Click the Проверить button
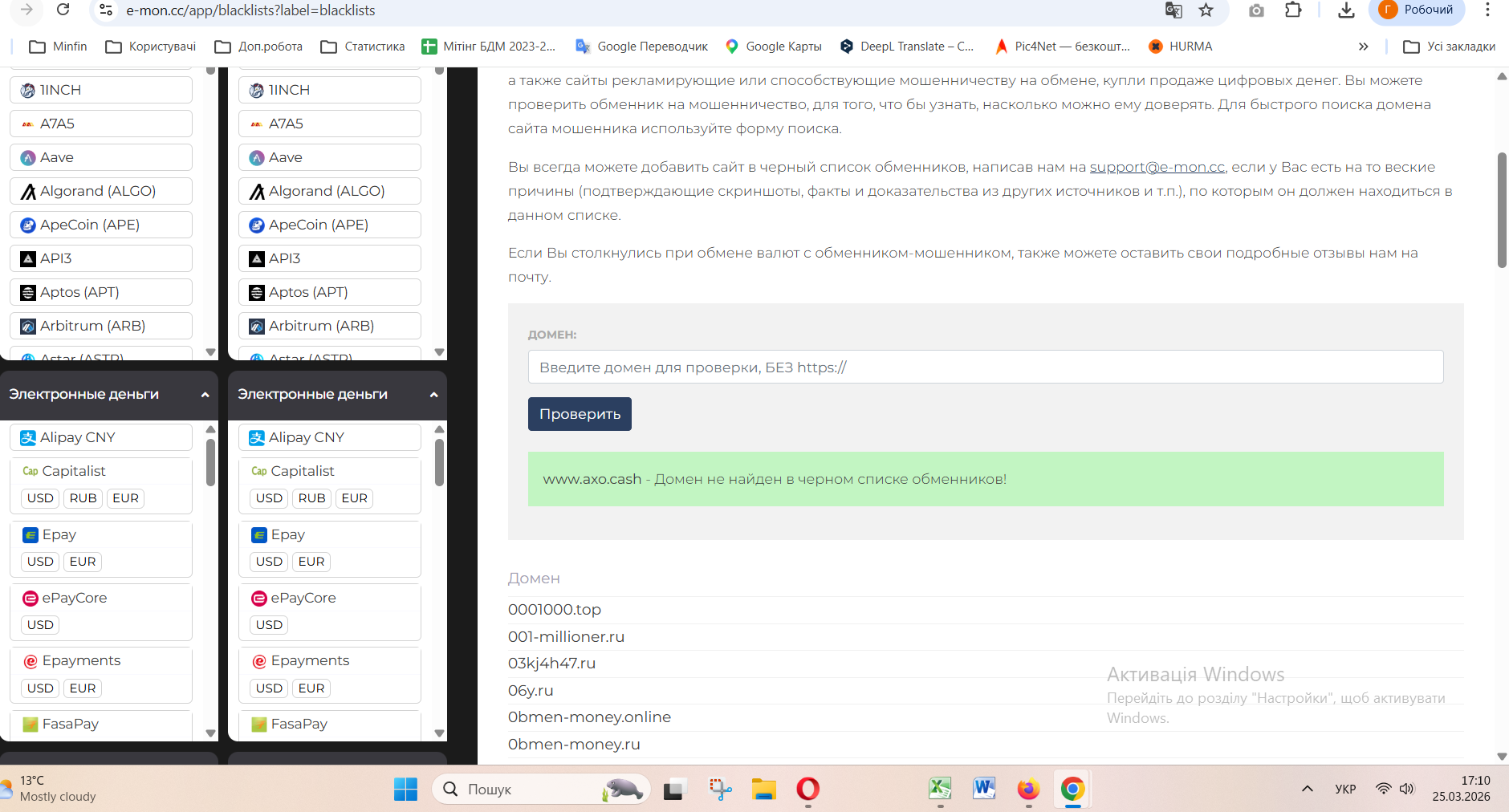This screenshot has width=1509, height=812. click(x=580, y=414)
